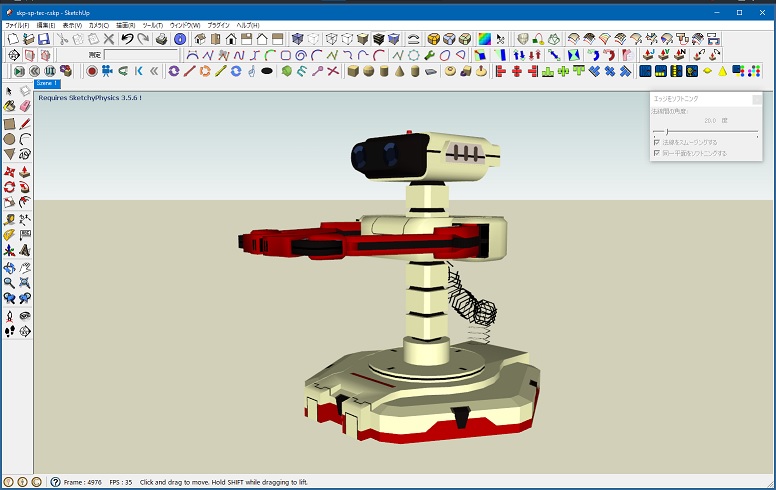Open the ファイル(F) menu
Image resolution: width=776 pixels, height=490 pixels.
pyautogui.click(x=18, y=24)
